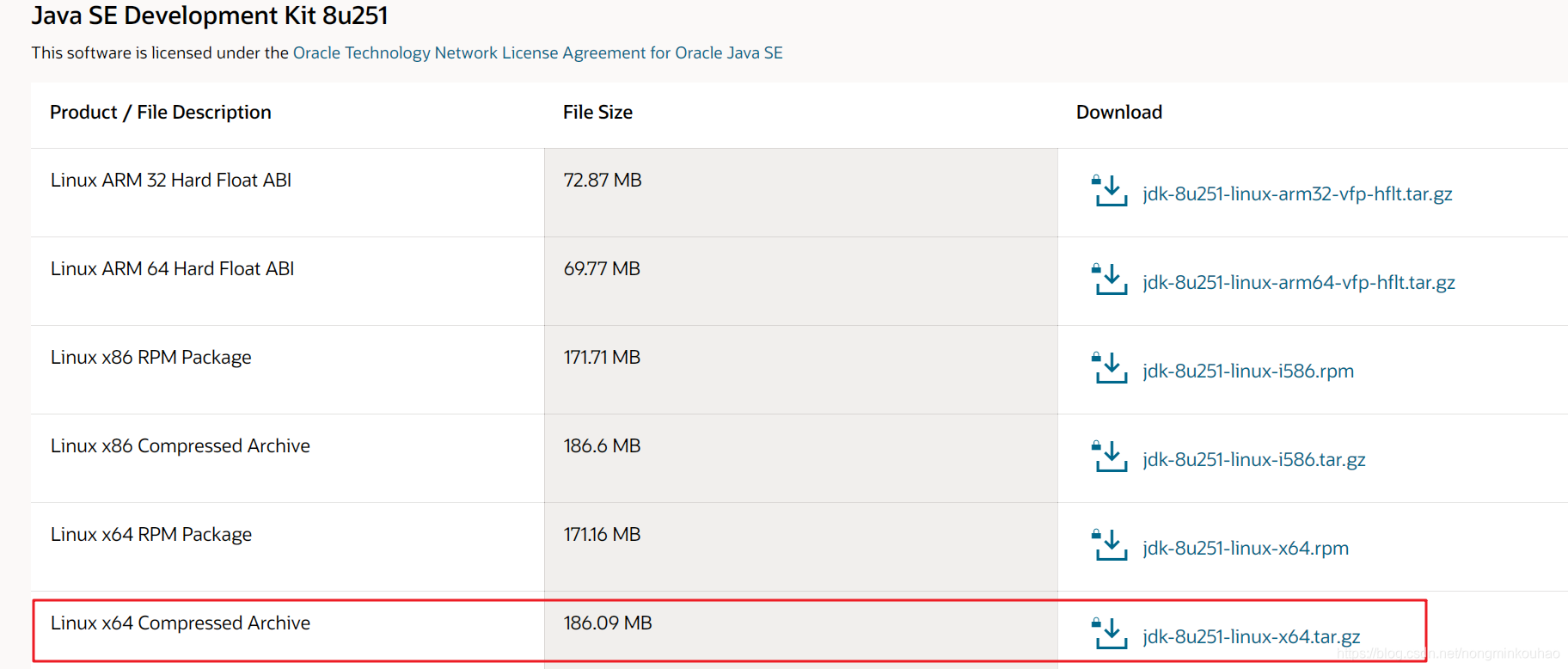Screen dimensions: 1568x669
Task: Select the 'Linux x86 Compressed Archive' text
Action: [x=181, y=446]
